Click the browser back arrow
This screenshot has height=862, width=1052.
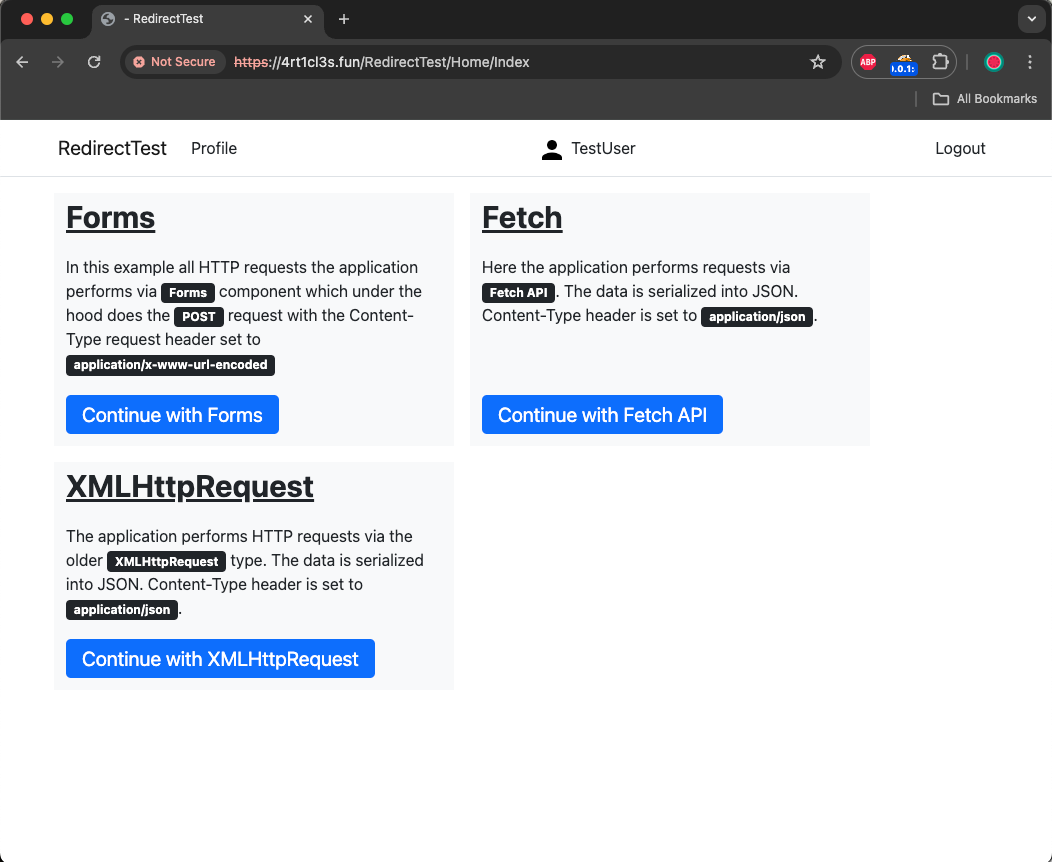pos(22,61)
